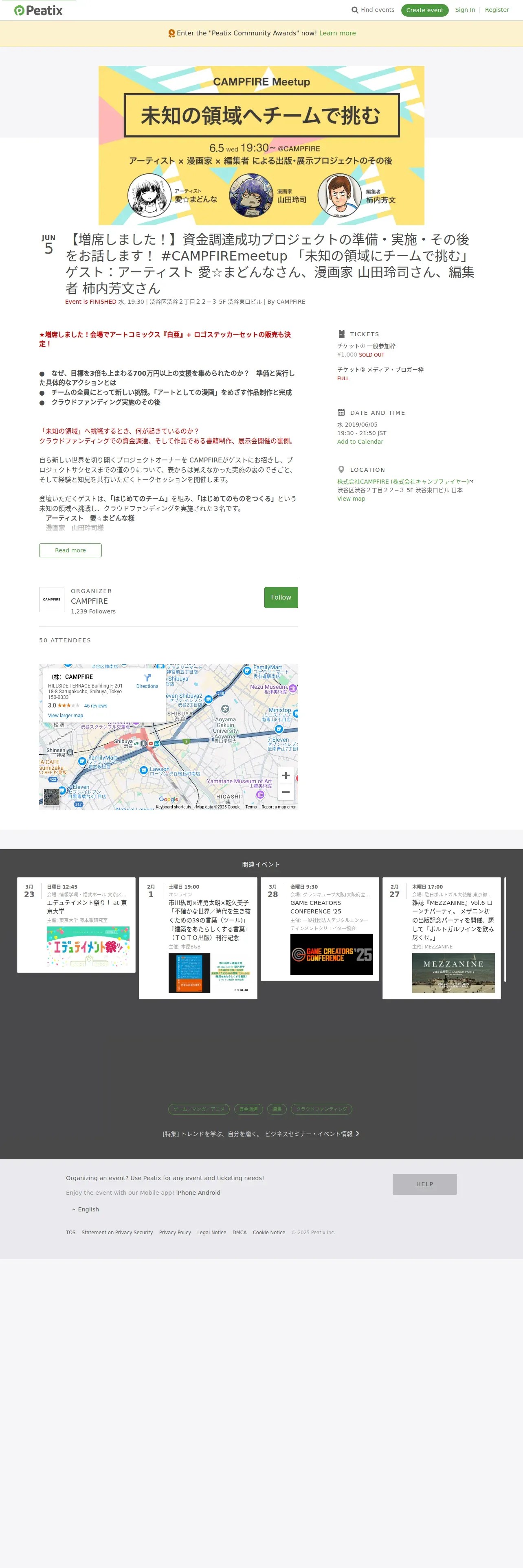This screenshot has height=1568, width=523.
Task: Open Statement on Privacy Security link
Action: [x=117, y=1233]
